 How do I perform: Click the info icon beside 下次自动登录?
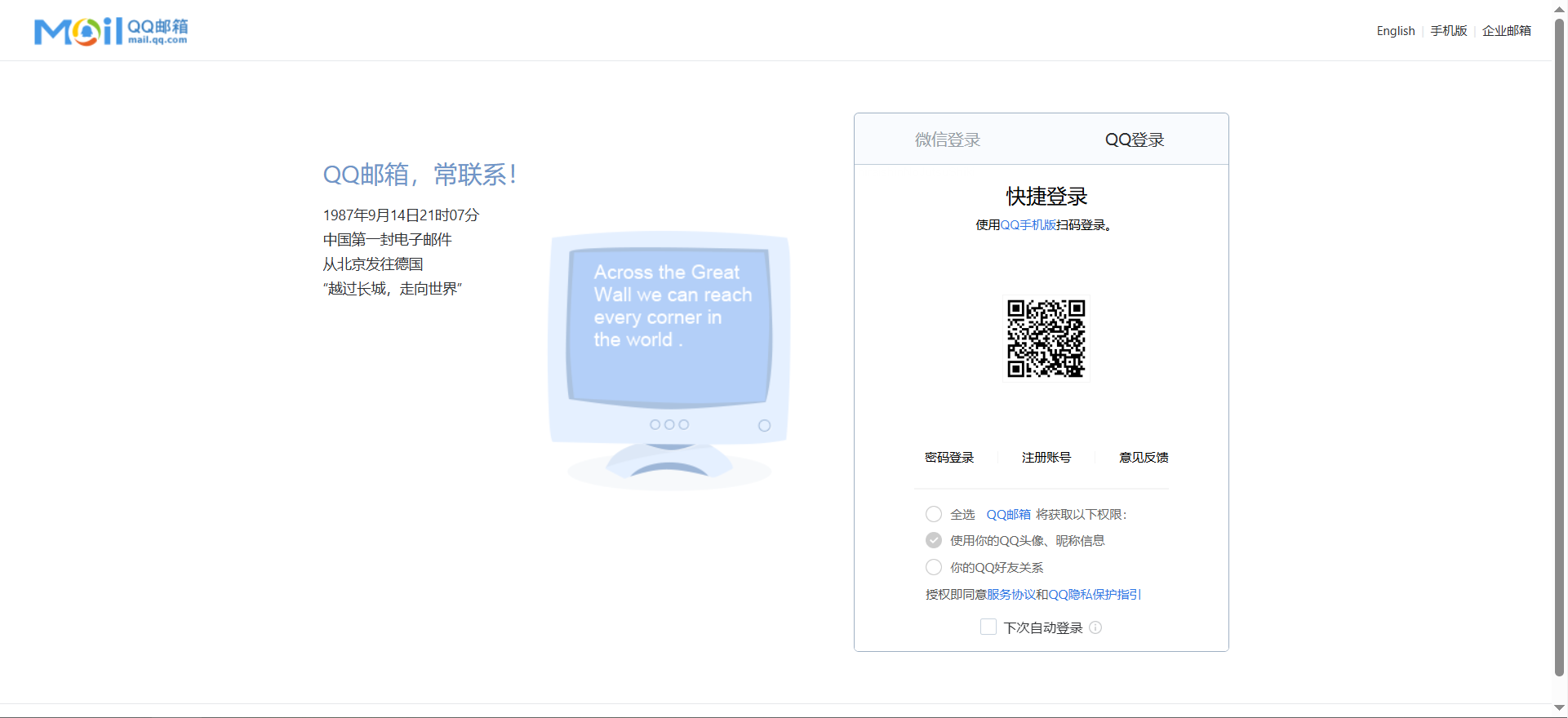click(x=1095, y=627)
